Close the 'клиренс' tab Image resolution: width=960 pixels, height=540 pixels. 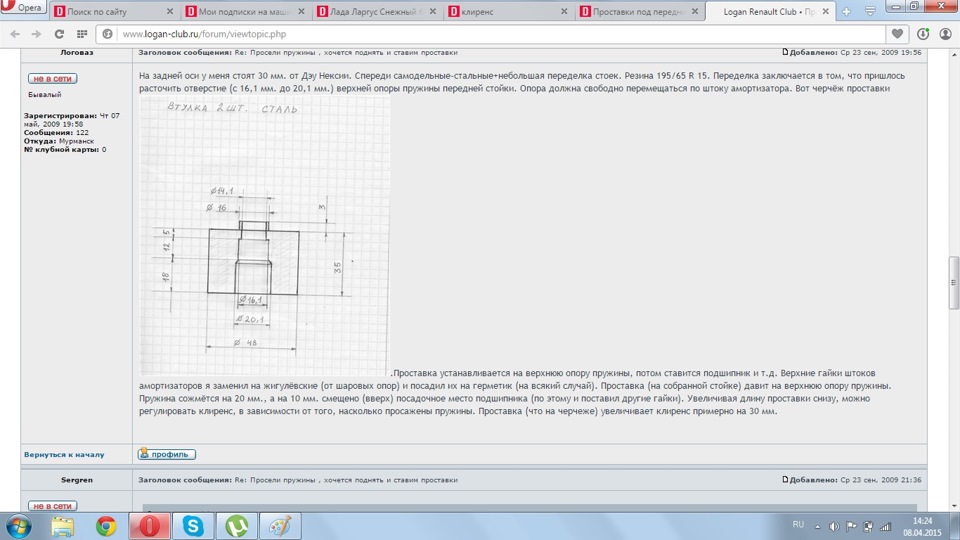click(564, 12)
